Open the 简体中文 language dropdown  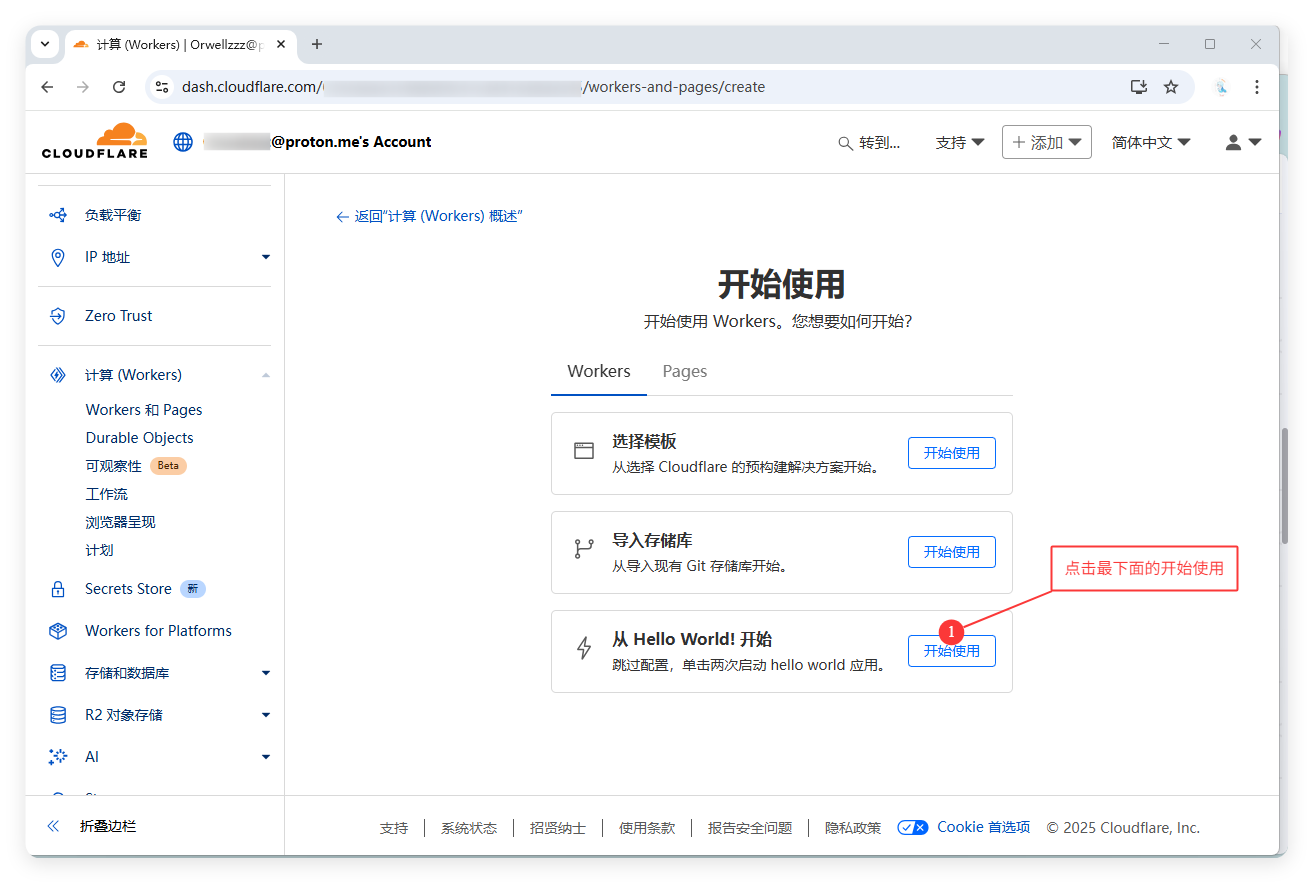(x=1150, y=142)
